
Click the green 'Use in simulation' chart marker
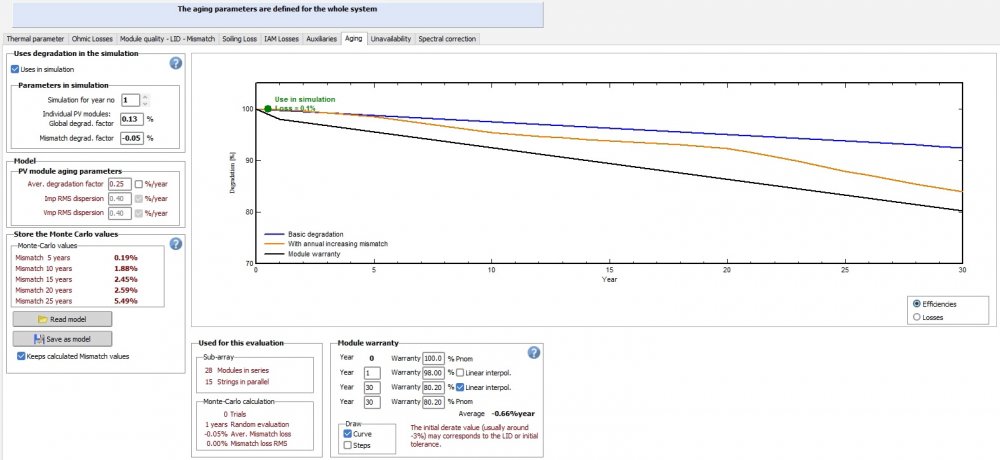[x=267, y=108]
